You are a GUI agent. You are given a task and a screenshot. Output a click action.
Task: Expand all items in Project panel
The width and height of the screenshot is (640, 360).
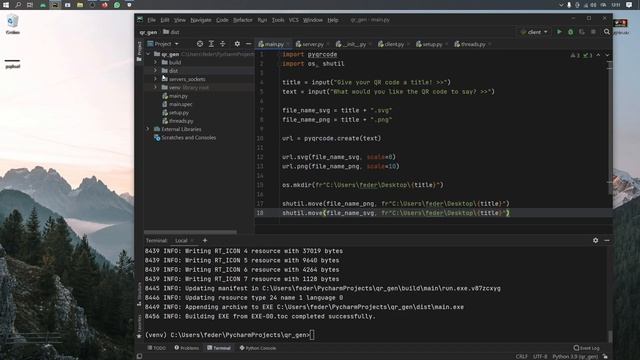[x=211, y=44]
